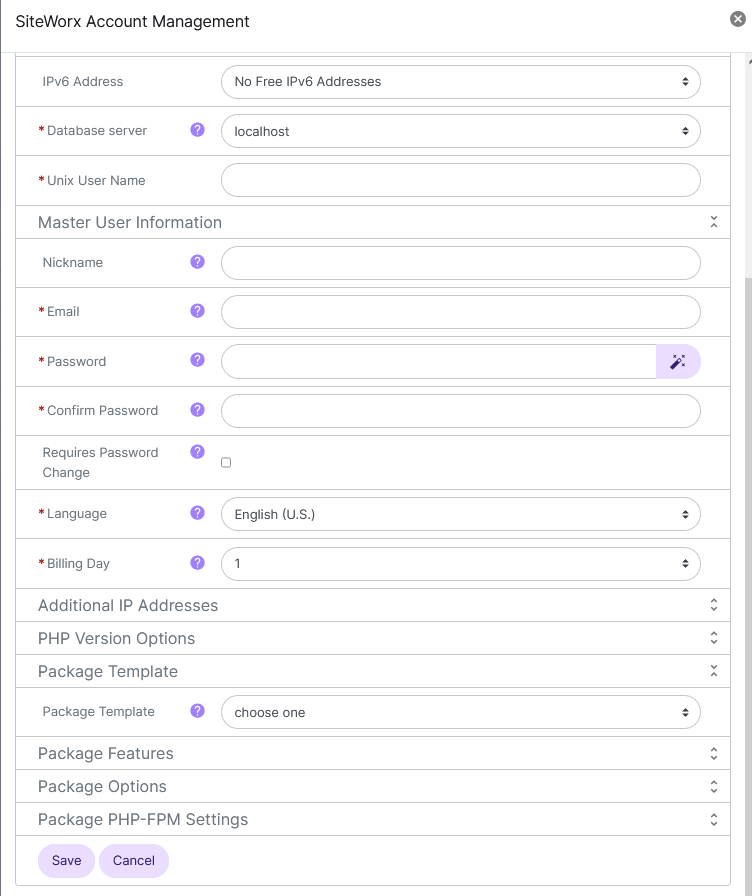Viewport: 752px width, 896px height.
Task: Open the Billing Day dropdown
Action: coord(460,563)
